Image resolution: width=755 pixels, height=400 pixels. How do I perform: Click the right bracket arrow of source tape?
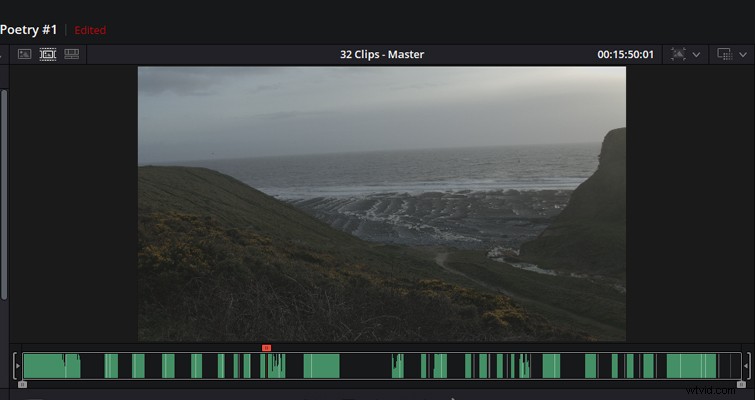click(747, 366)
